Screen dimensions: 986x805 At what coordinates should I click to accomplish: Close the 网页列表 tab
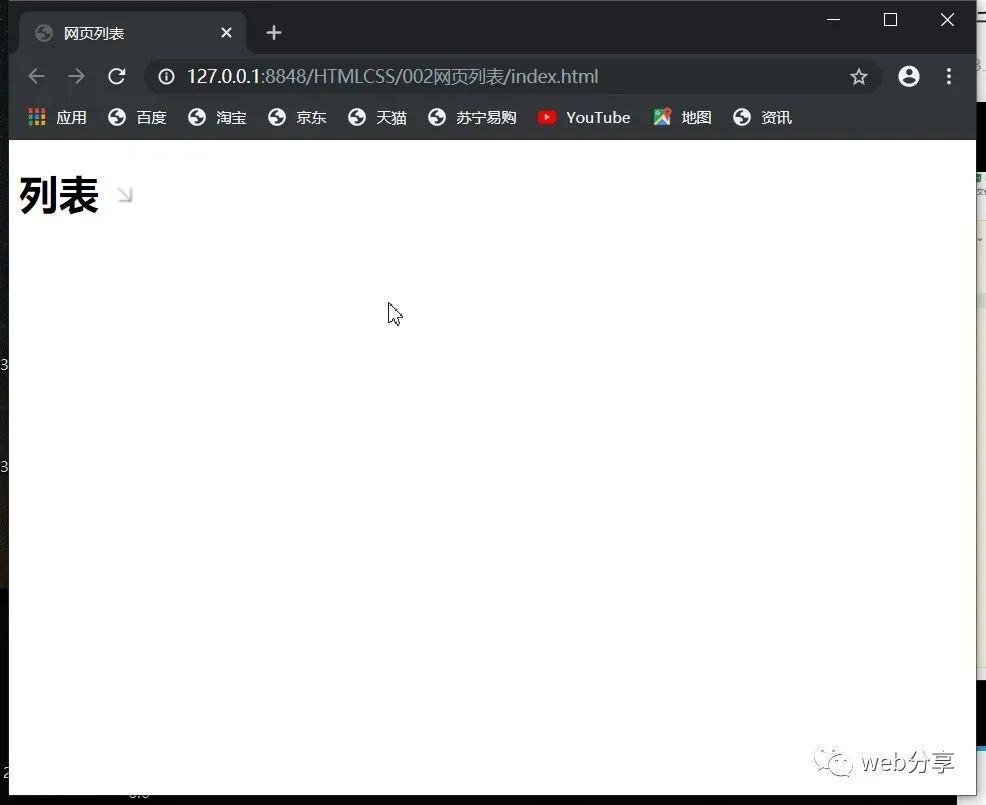[226, 33]
